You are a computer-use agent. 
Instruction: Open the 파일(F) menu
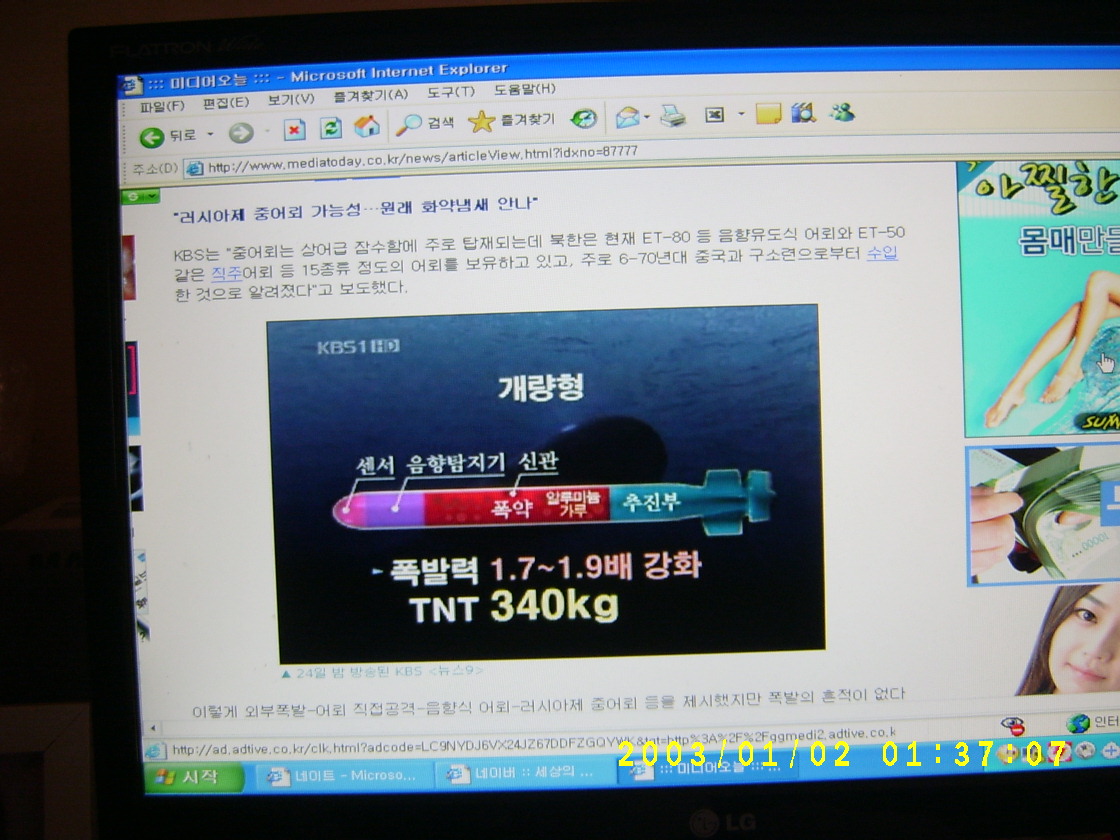[x=161, y=106]
